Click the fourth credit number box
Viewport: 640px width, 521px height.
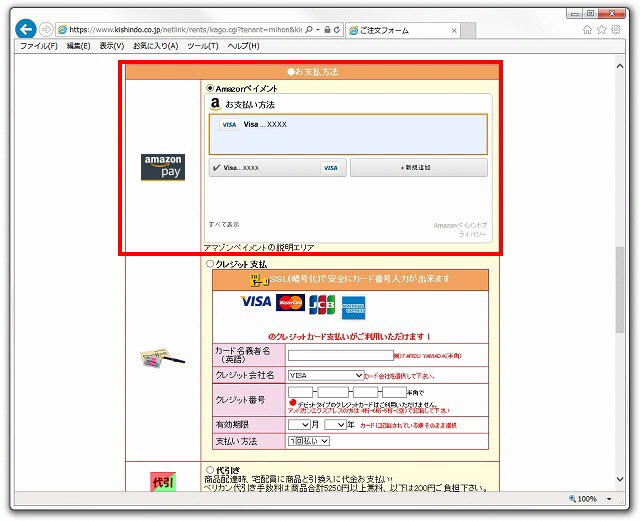pyautogui.click(x=394, y=392)
